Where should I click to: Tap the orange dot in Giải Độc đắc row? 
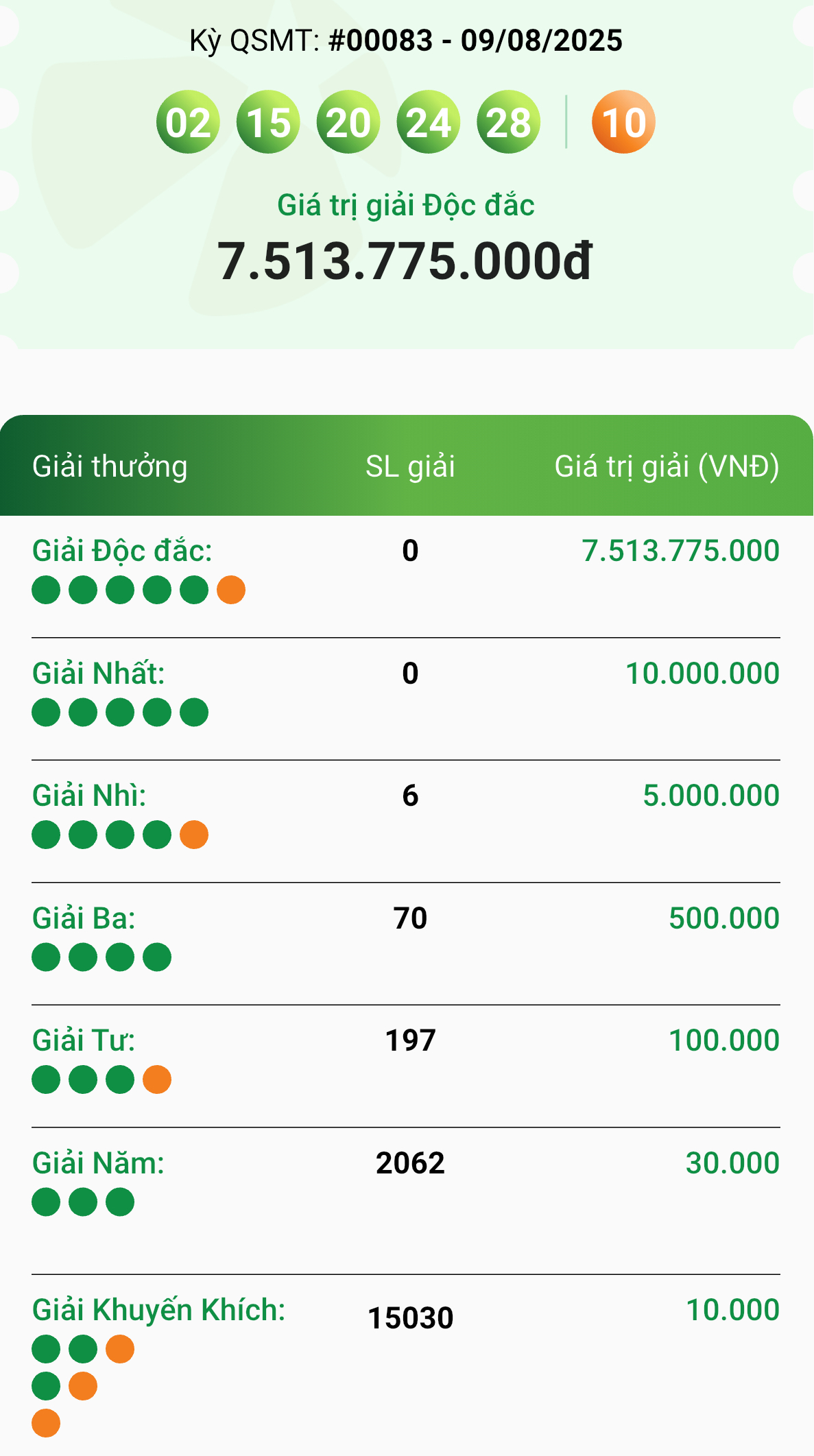click(x=231, y=590)
